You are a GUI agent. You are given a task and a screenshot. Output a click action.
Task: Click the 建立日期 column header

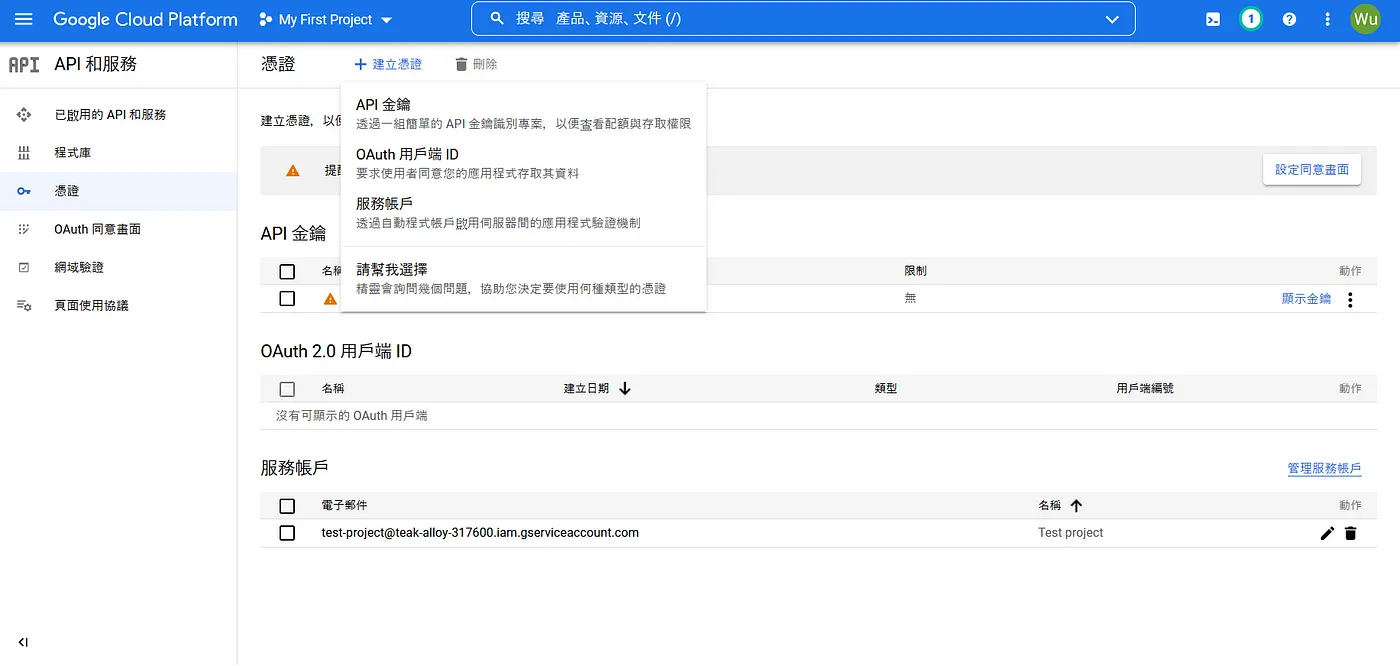[586, 388]
